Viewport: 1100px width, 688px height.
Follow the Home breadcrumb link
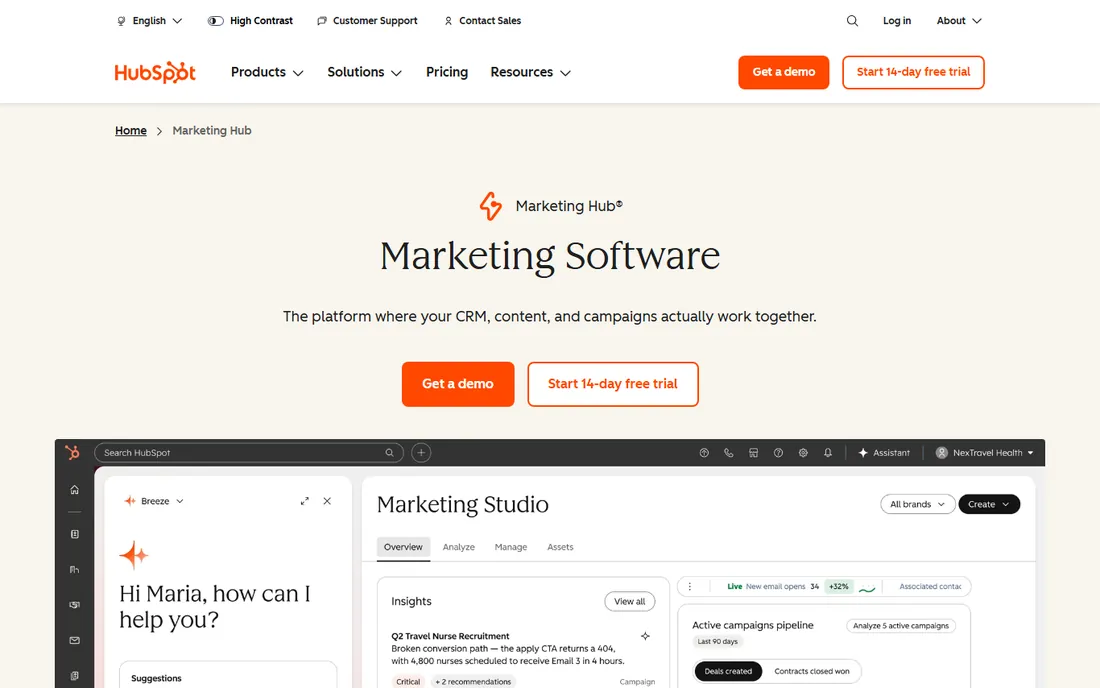(130, 130)
